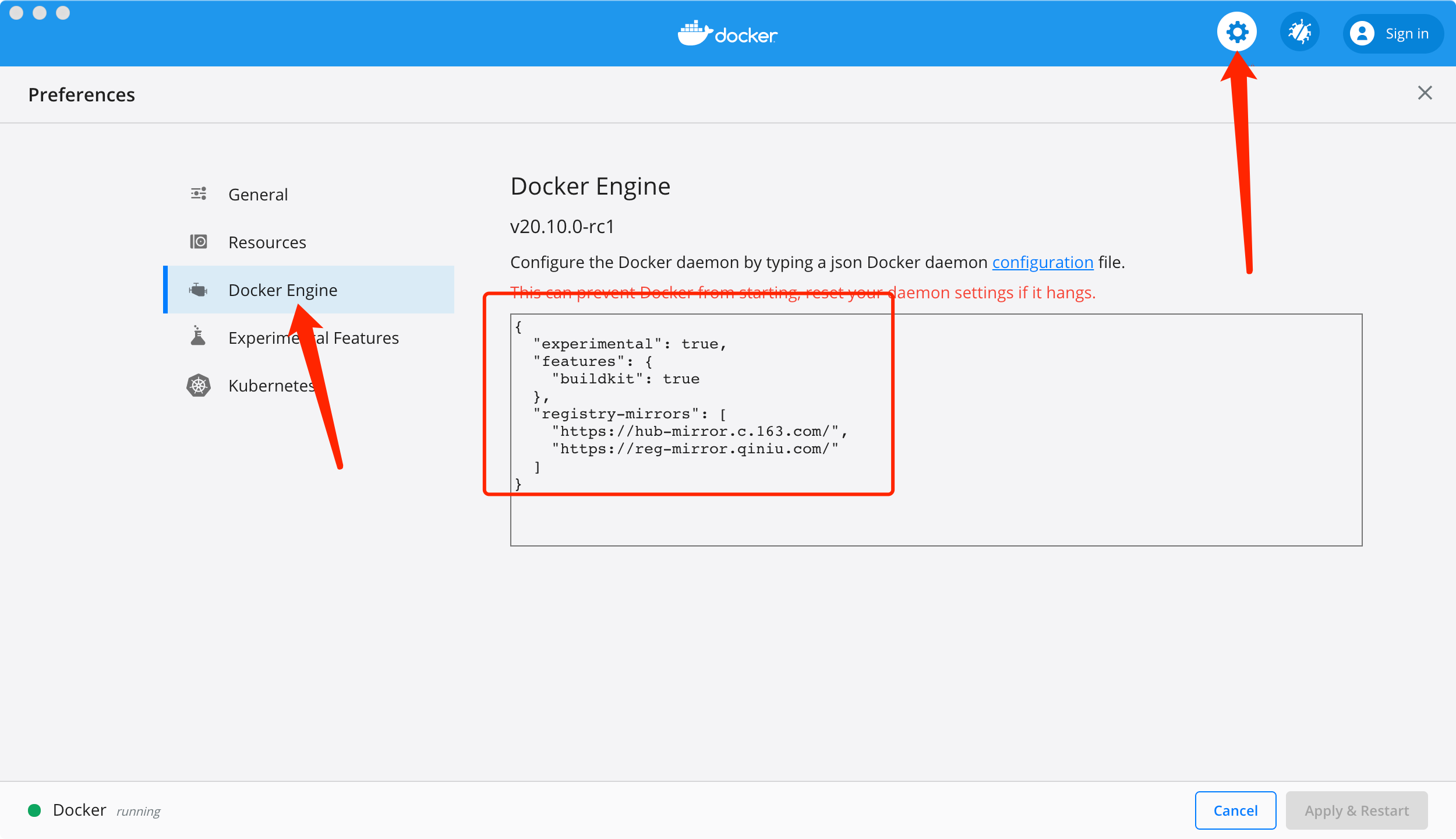Click the Resources panel icon
1456x839 pixels.
coord(199,241)
